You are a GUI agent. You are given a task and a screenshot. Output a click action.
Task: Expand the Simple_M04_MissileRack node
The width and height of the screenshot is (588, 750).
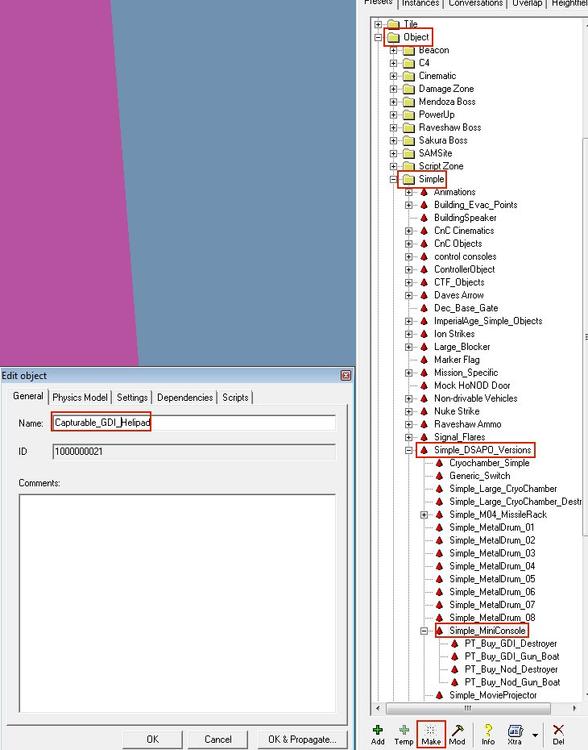click(x=424, y=515)
